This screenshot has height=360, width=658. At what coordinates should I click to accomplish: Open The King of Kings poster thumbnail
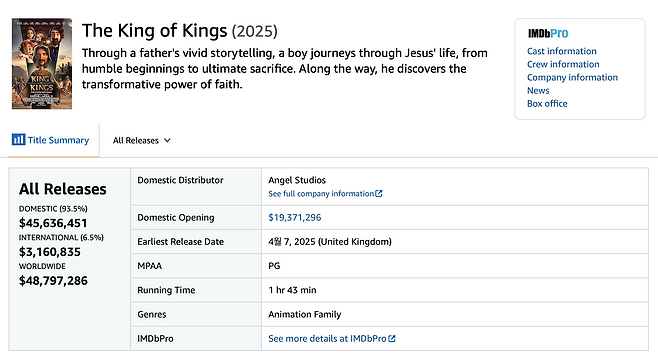pos(42,63)
